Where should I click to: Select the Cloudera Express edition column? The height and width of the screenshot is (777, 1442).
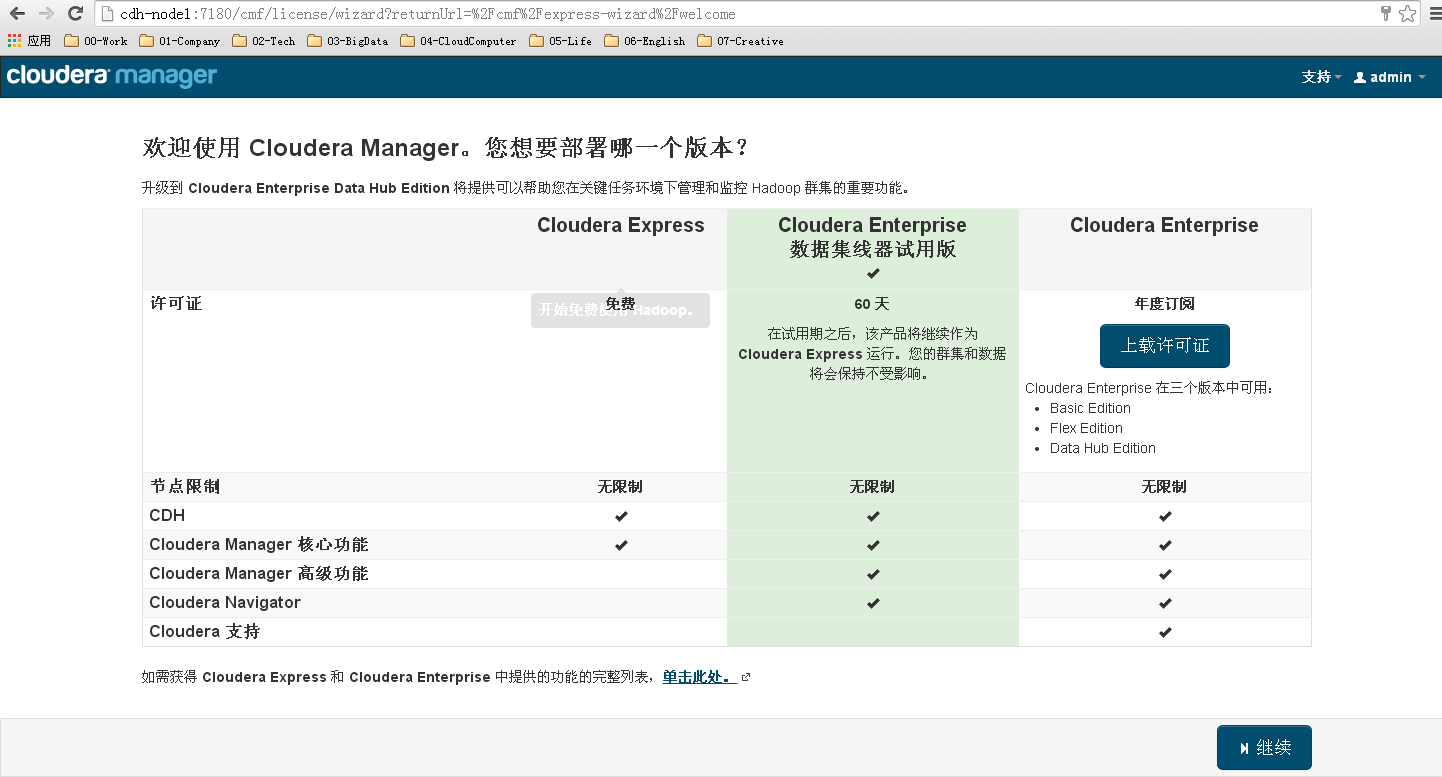pyautogui.click(x=621, y=226)
